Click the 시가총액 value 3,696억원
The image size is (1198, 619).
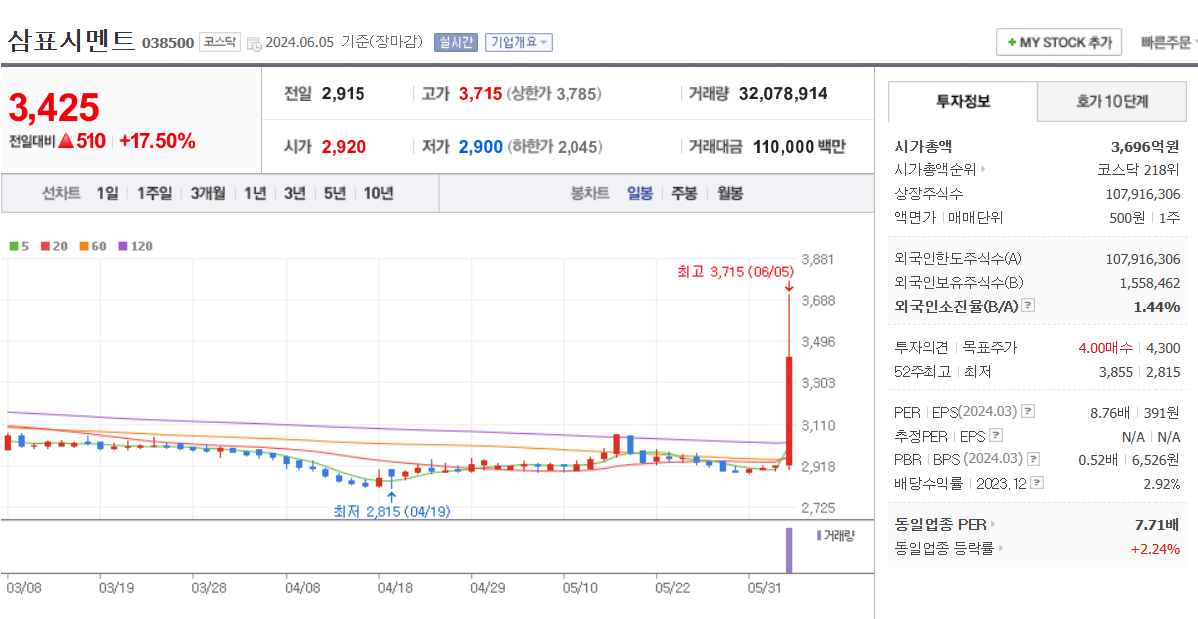[x=1145, y=146]
